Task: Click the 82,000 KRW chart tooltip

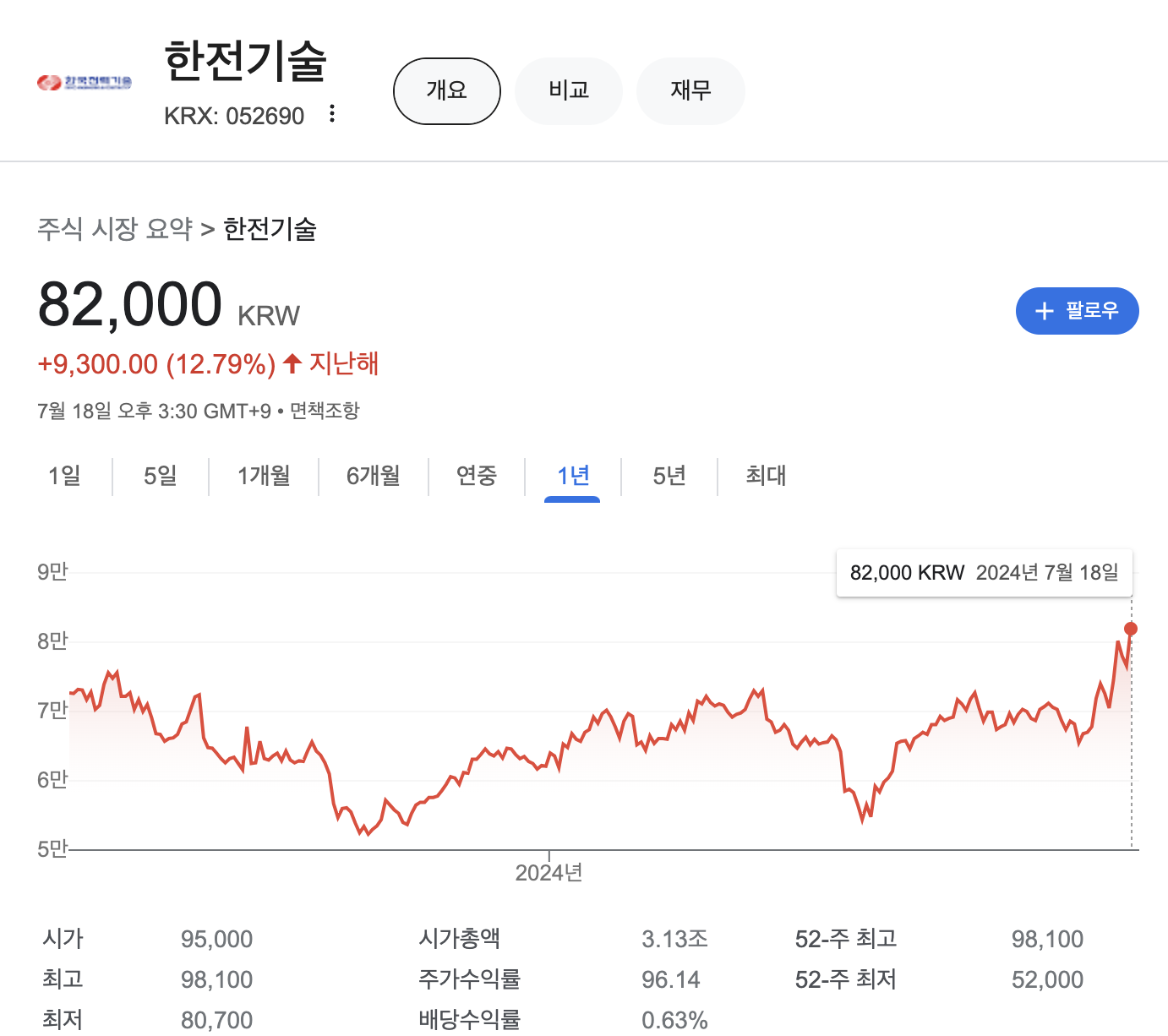Action: [x=984, y=573]
